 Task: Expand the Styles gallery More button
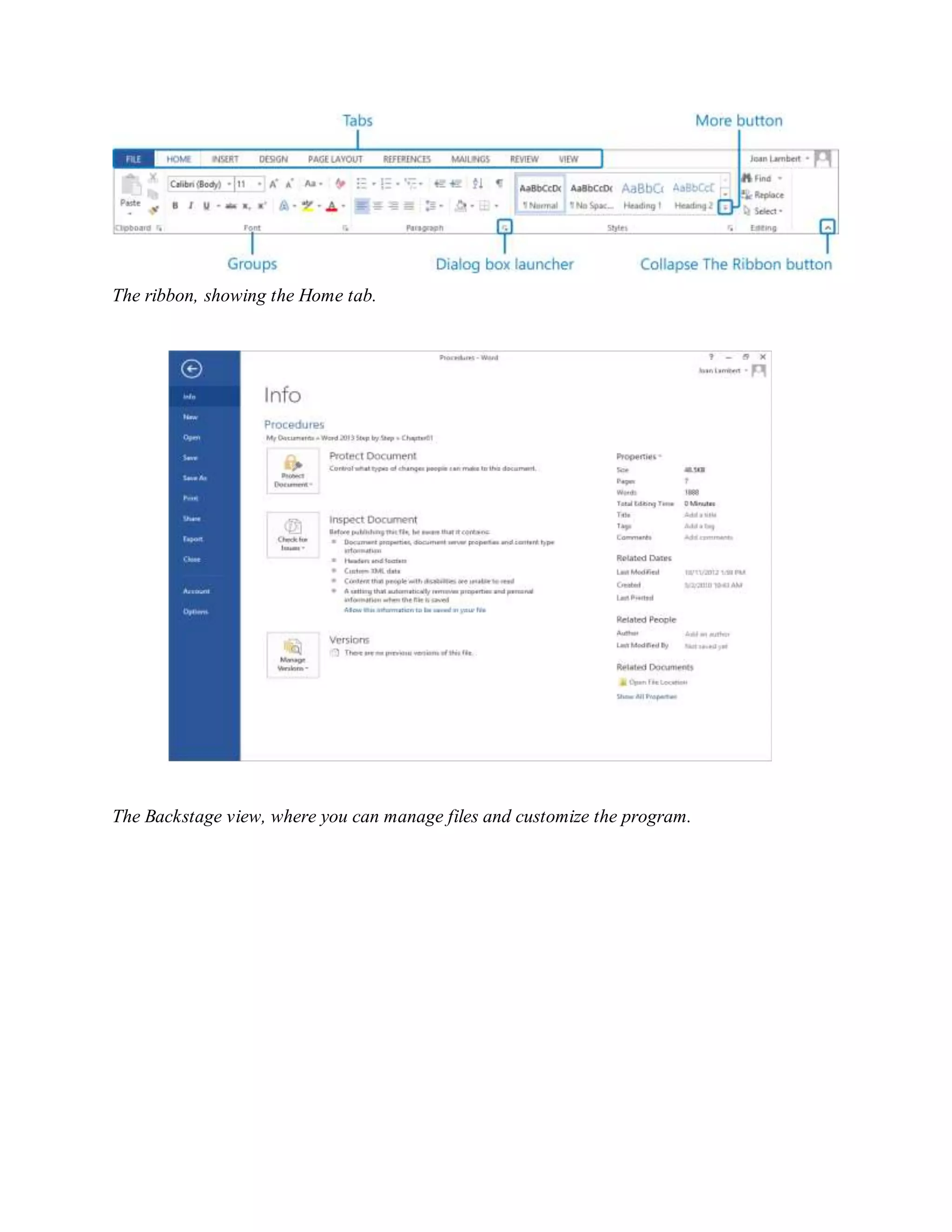pos(725,208)
